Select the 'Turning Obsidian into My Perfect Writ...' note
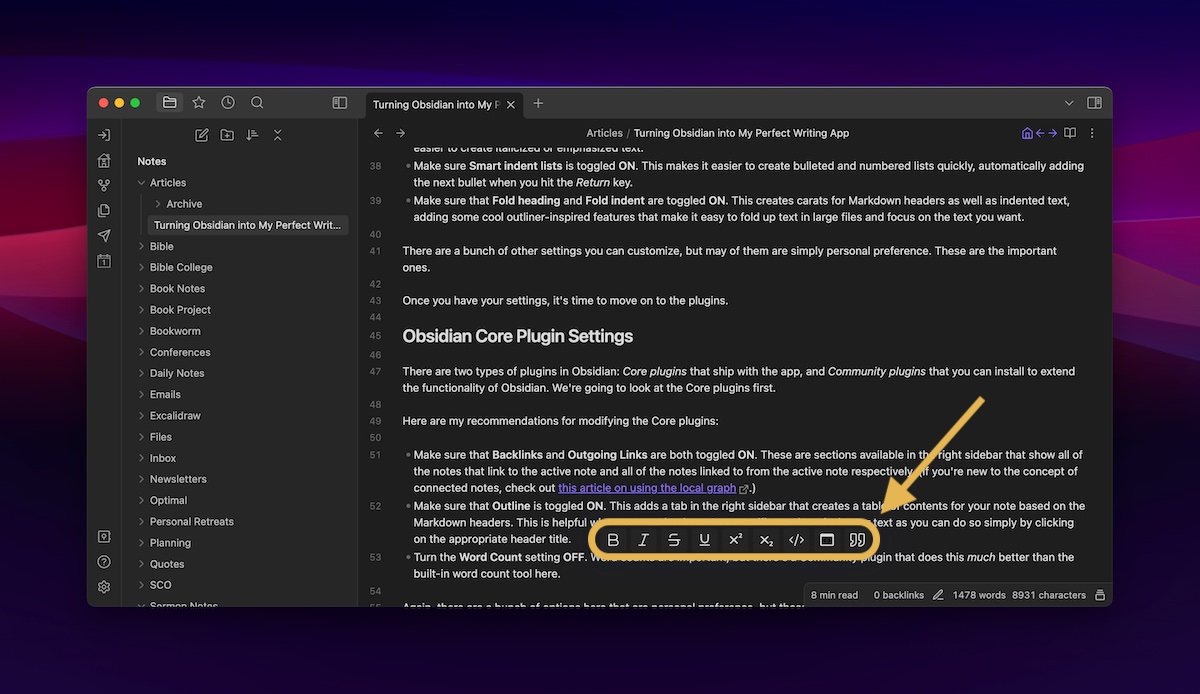 [x=247, y=225]
